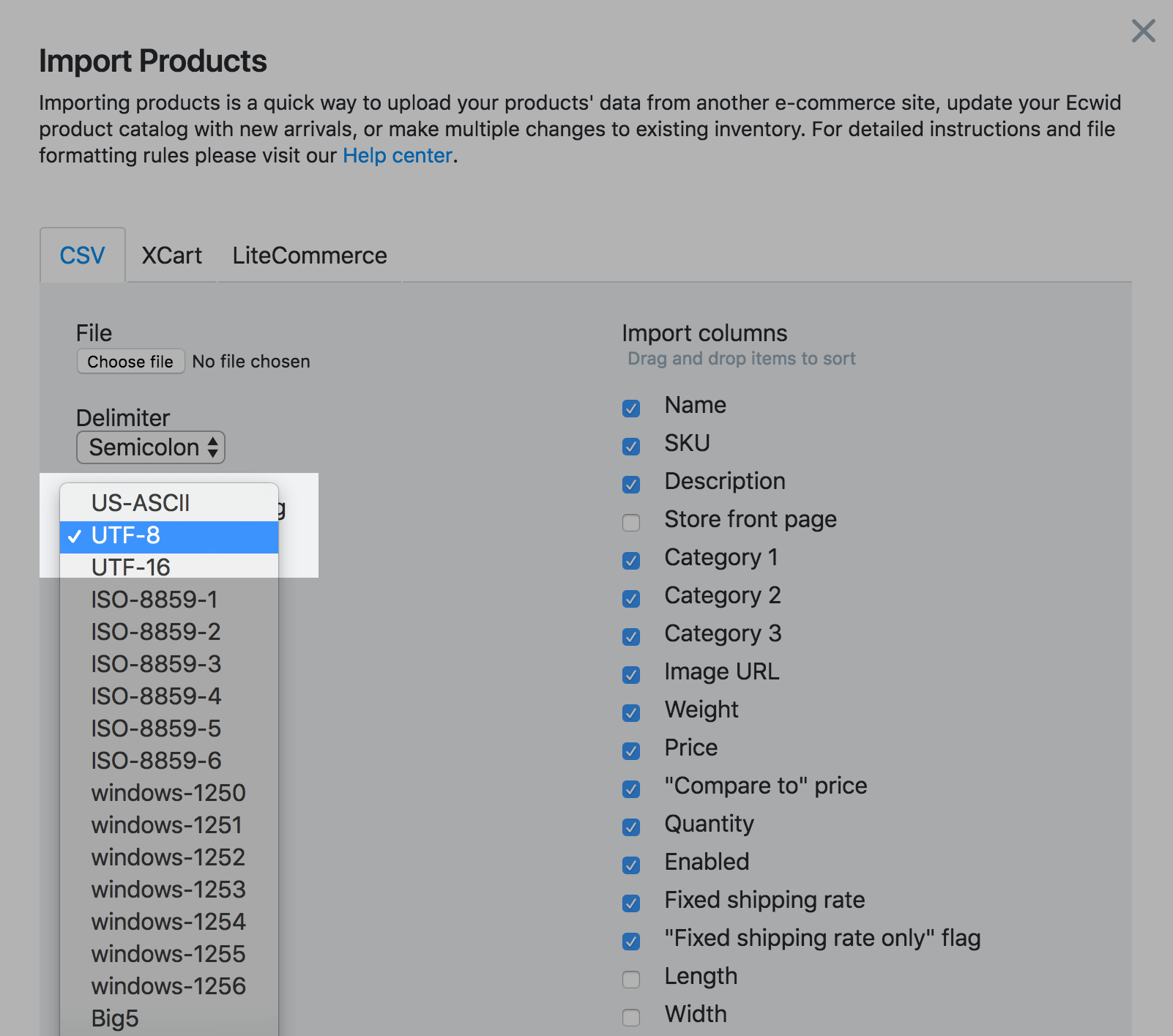The height and width of the screenshot is (1036, 1173).
Task: Enable the Length import column
Action: point(630,979)
